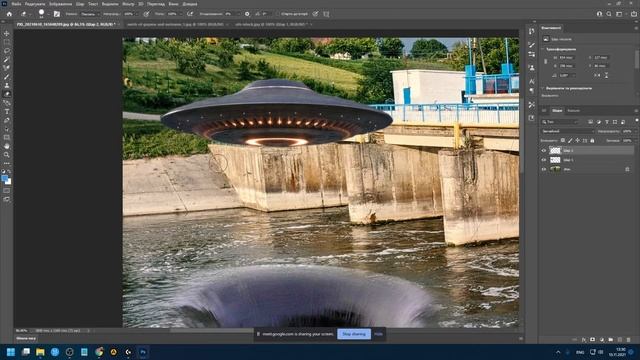Toggle lock transparent pixels
This screenshot has height=360, width=640.
(x=563, y=140)
